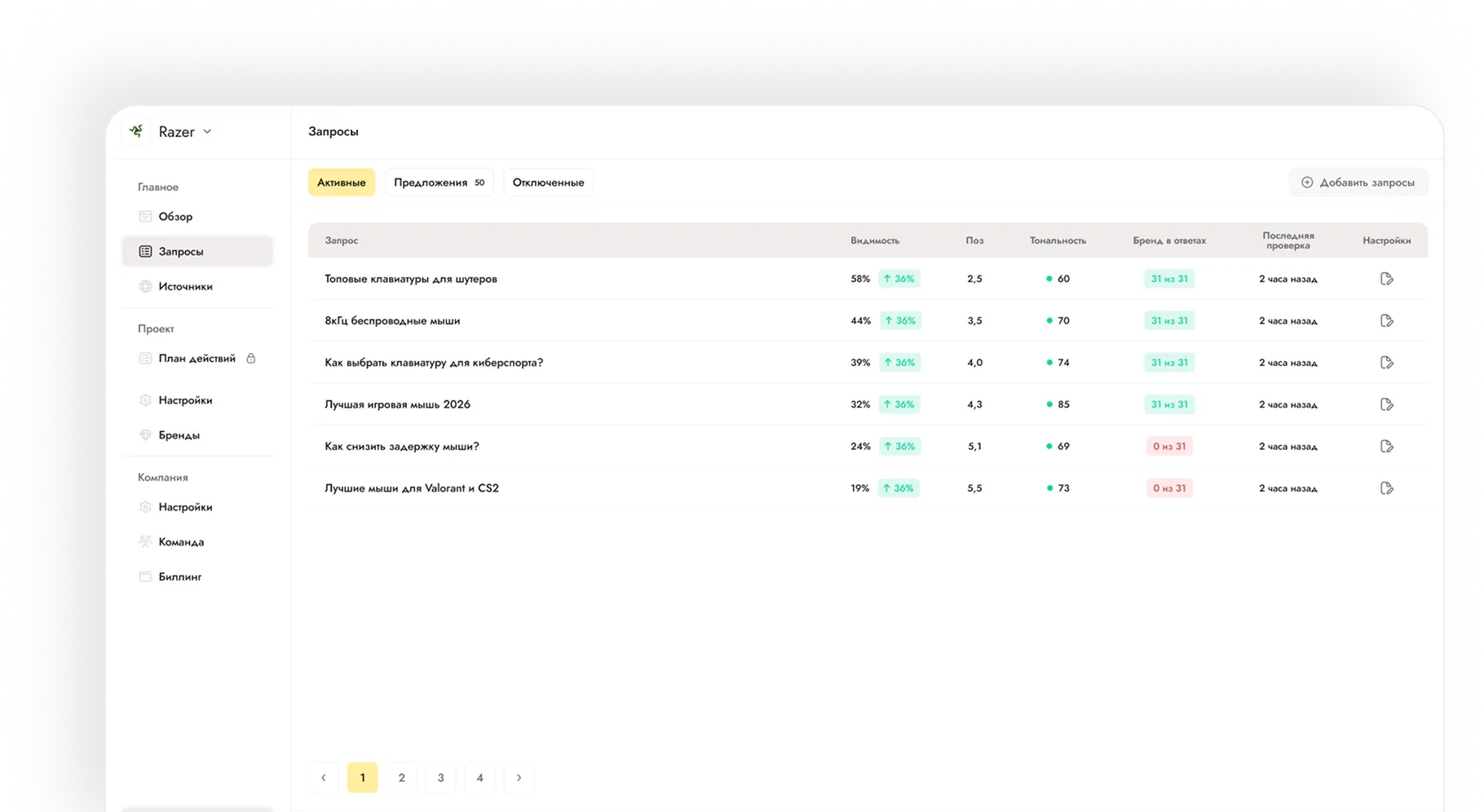Open settings icon for Как выбрать клавиатуру row
The height and width of the screenshot is (812, 1484).
pos(1387,363)
